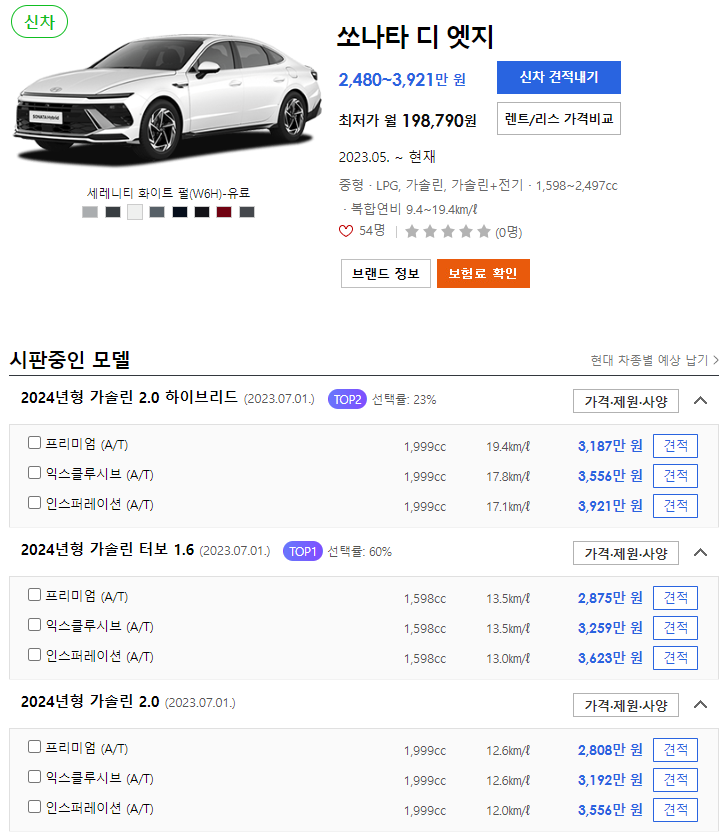Image resolution: width=728 pixels, height=836 pixels.
Task: Click the heart like icon
Action: [346, 231]
